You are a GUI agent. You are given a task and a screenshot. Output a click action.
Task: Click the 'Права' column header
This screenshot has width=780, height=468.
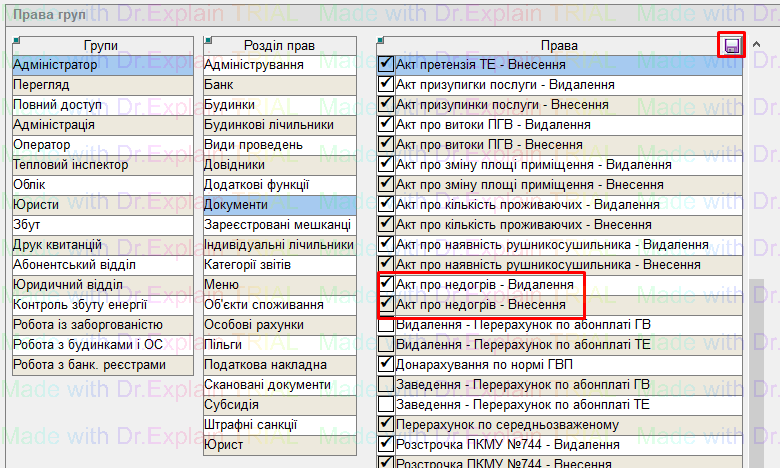pos(558,46)
